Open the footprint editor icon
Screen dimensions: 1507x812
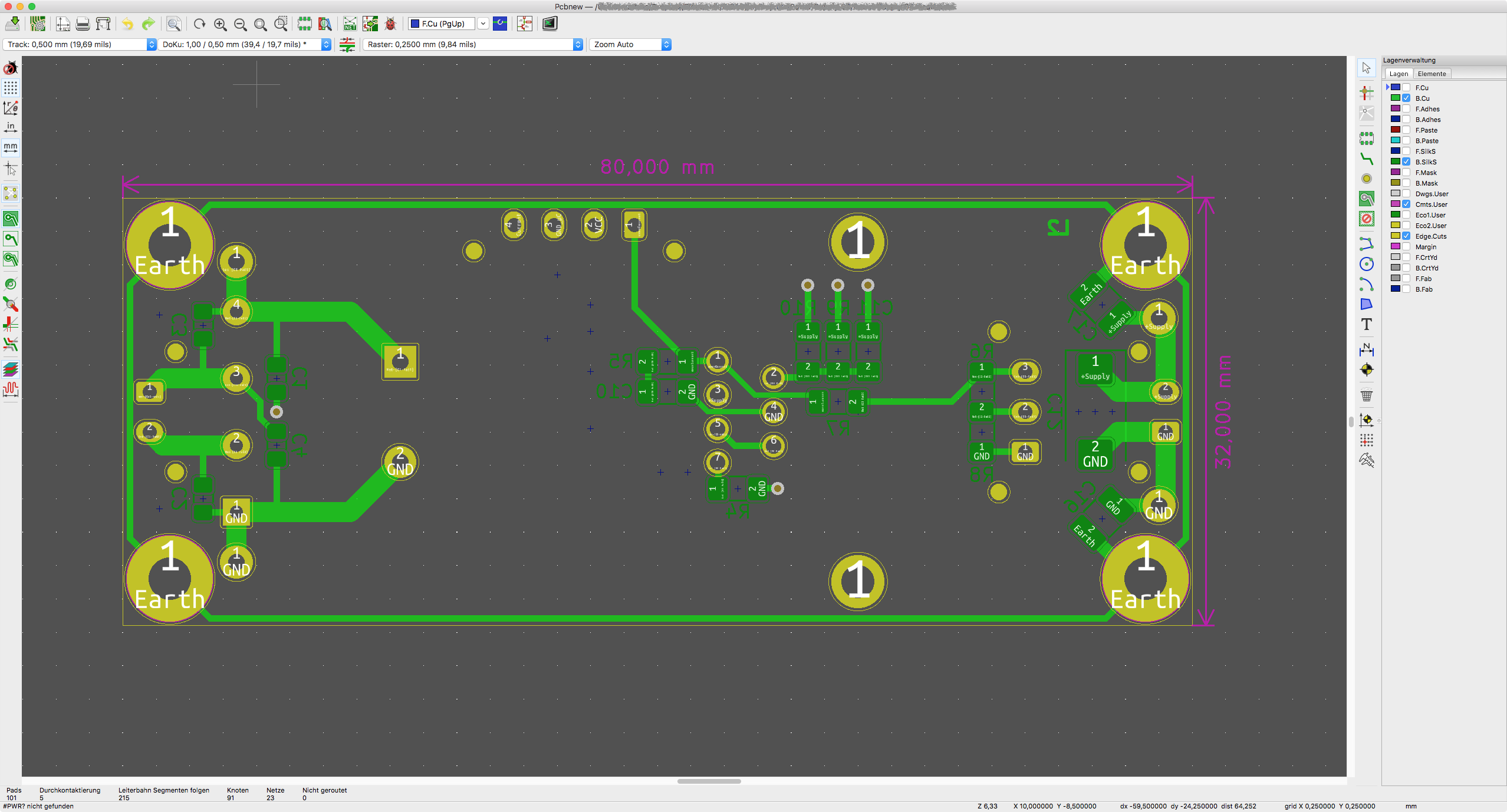click(x=304, y=24)
